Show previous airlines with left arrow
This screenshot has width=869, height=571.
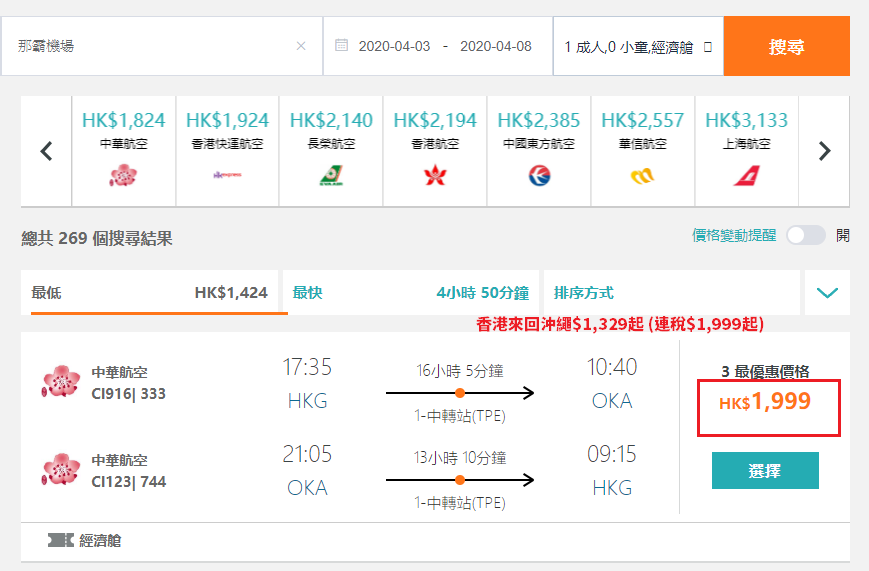coord(47,151)
